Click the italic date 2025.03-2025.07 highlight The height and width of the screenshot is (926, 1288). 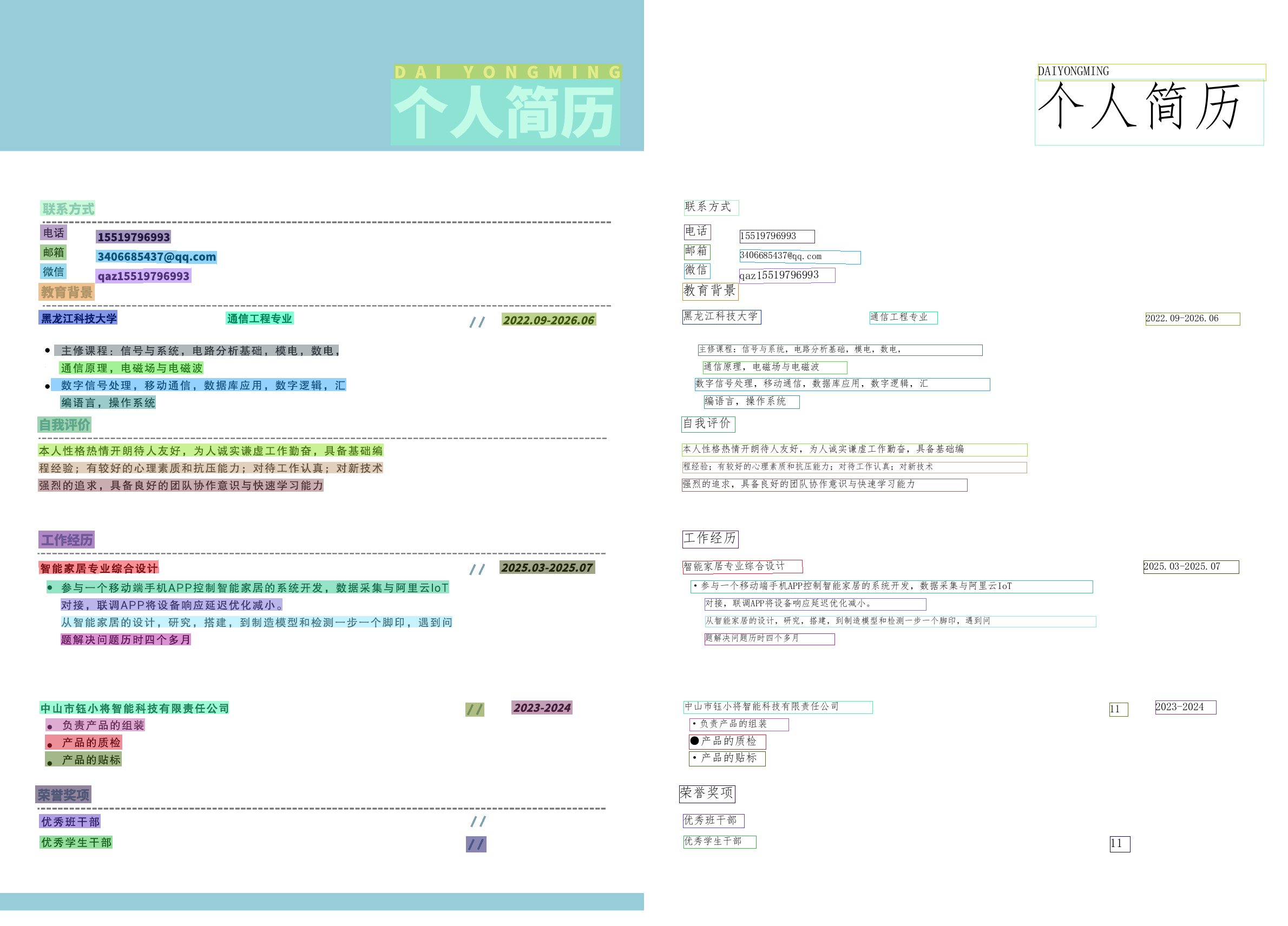[547, 567]
